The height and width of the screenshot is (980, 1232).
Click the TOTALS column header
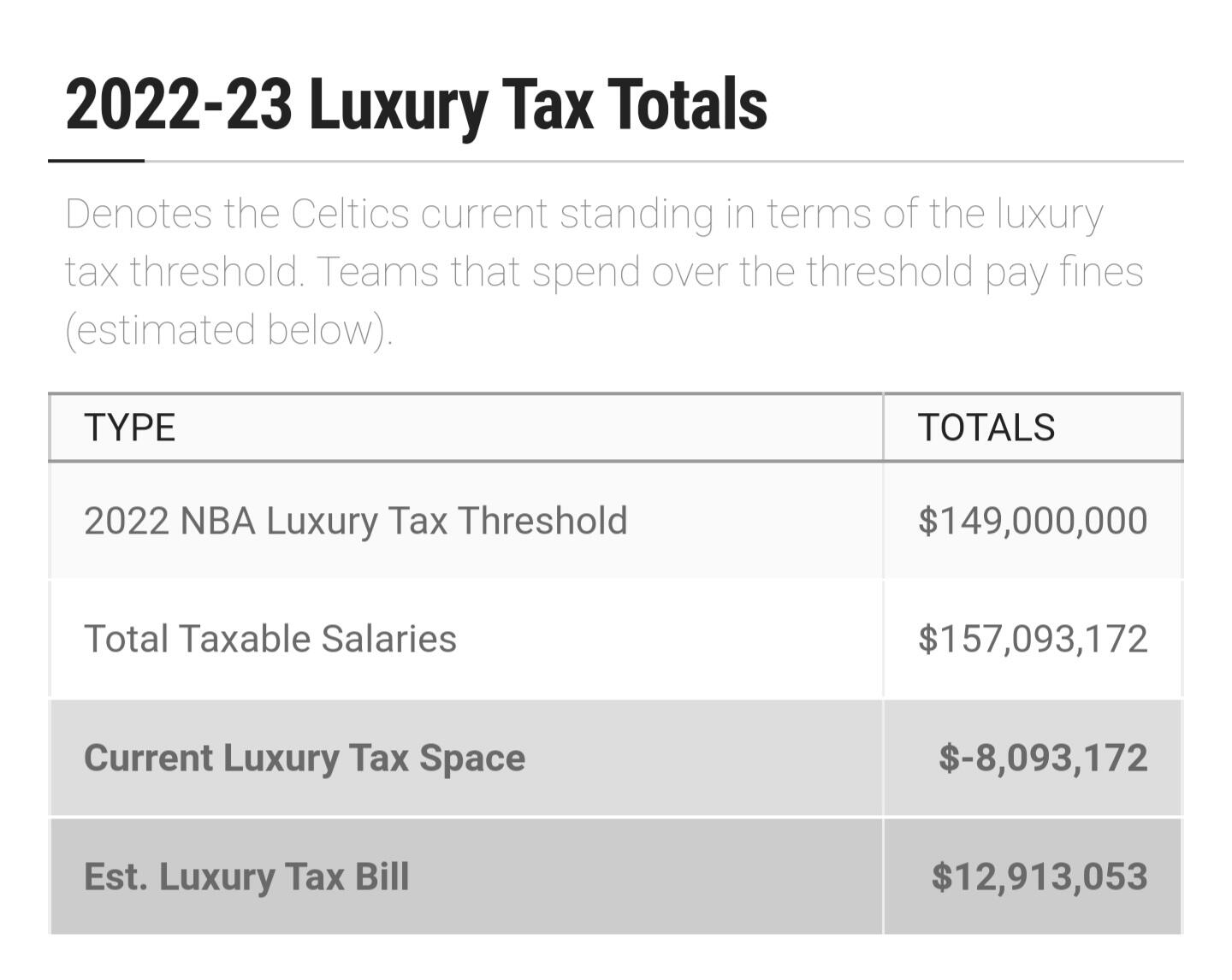[x=986, y=428]
